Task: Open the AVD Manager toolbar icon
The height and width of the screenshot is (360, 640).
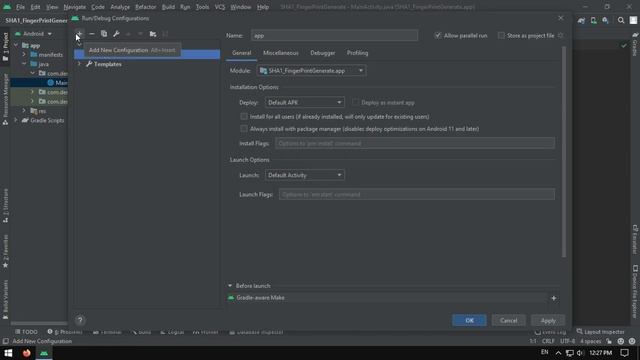Action: pos(593,20)
